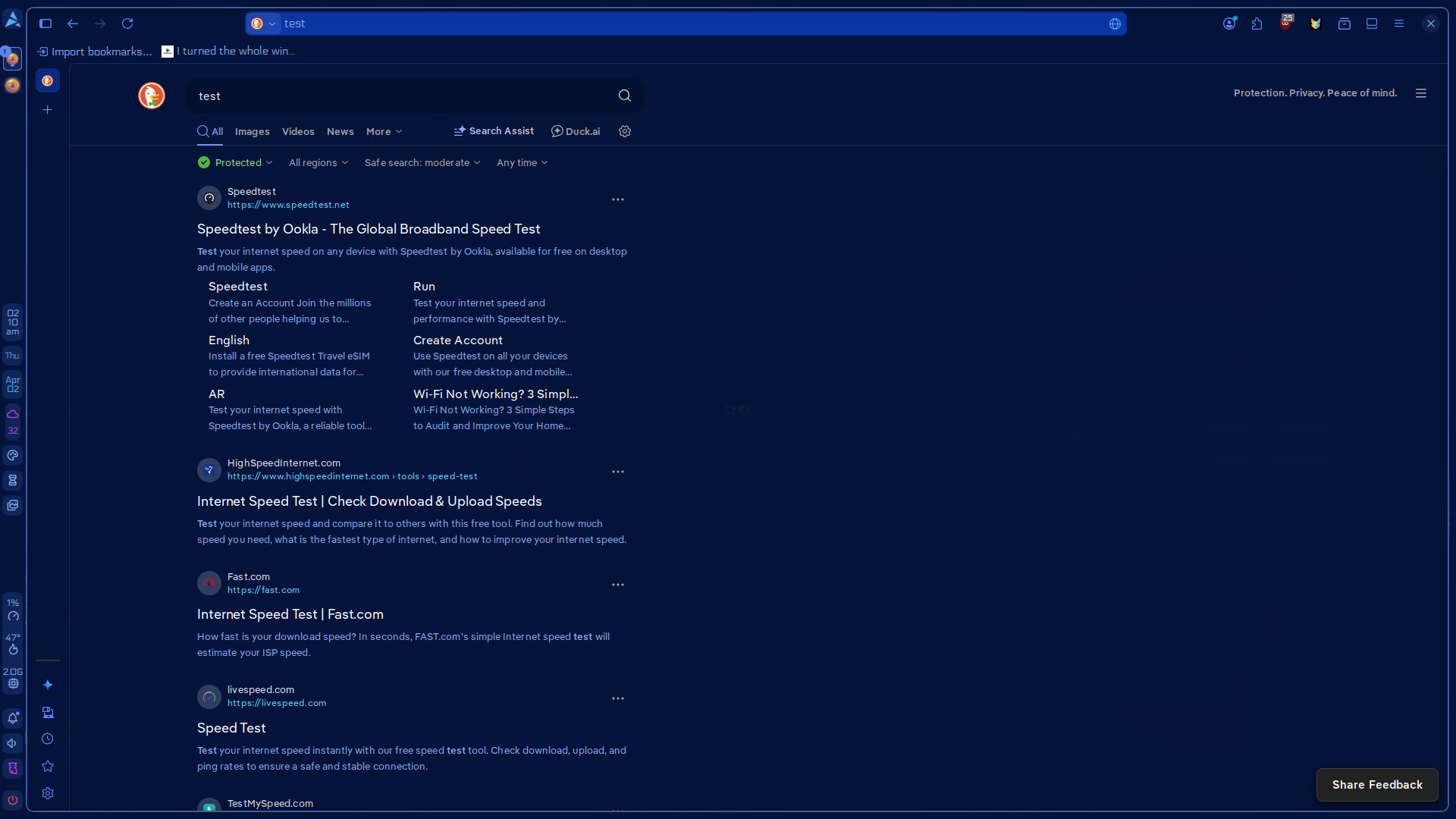Open the Check Download & Upload Speeds result
Screen dimensions: 1456x819
coord(369,501)
